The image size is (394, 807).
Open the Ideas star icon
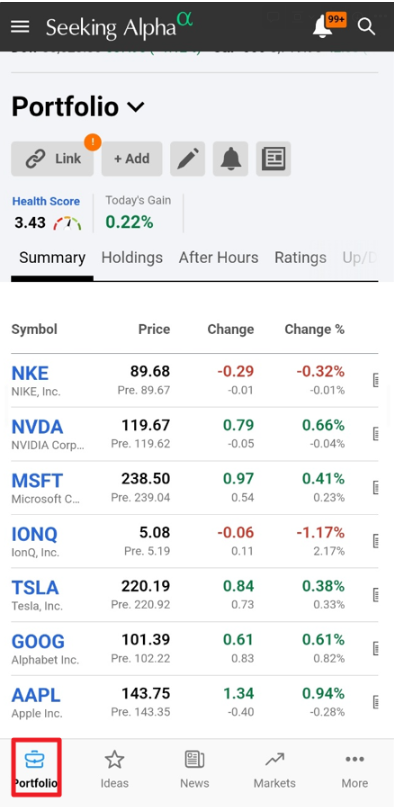[114, 760]
